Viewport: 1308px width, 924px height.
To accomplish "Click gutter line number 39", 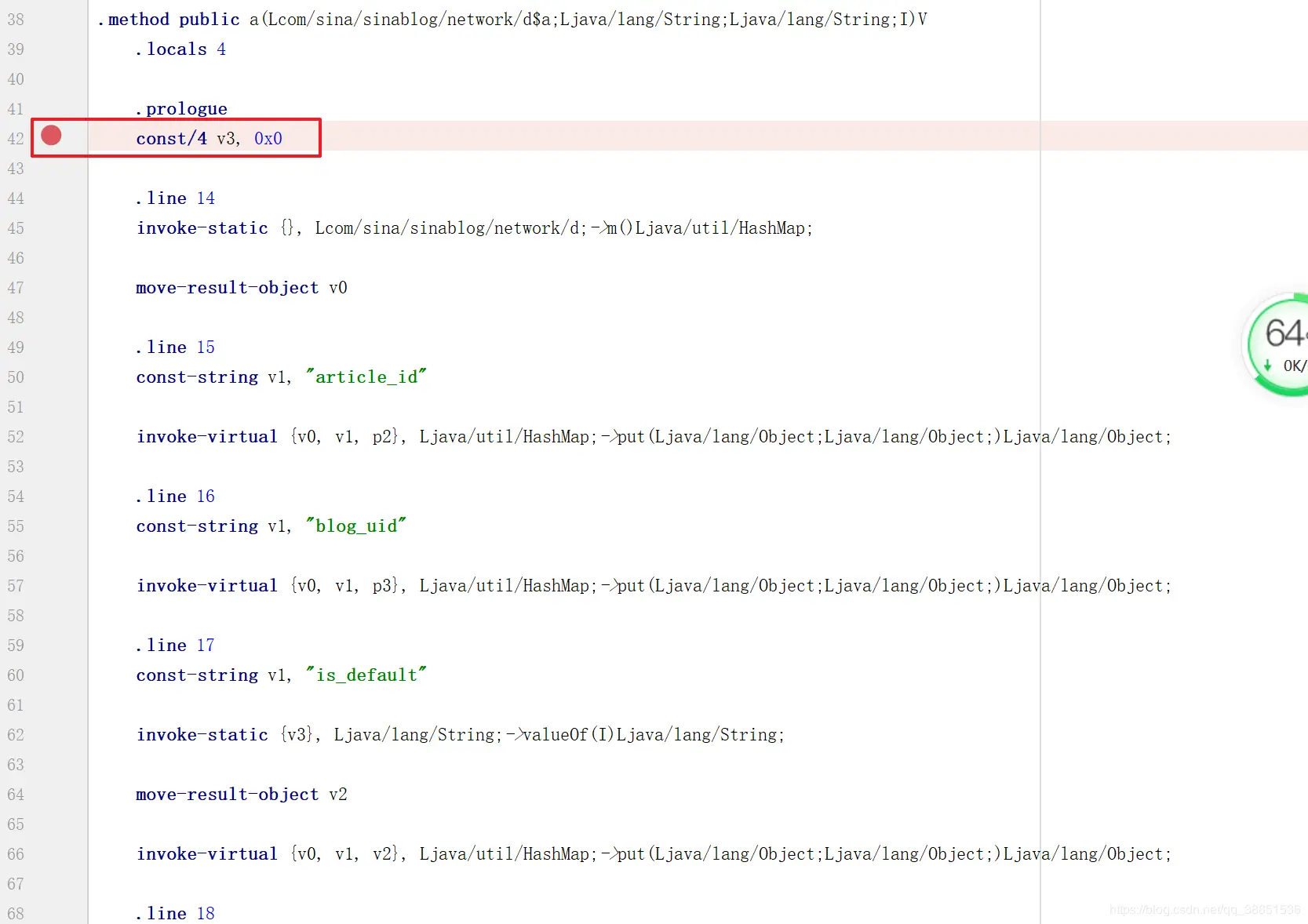I will point(16,49).
